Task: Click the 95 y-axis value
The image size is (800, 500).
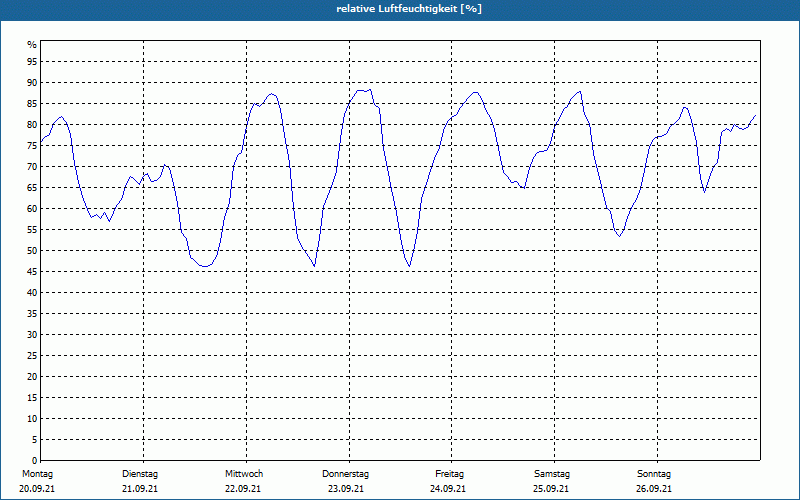Action: click(x=32, y=62)
